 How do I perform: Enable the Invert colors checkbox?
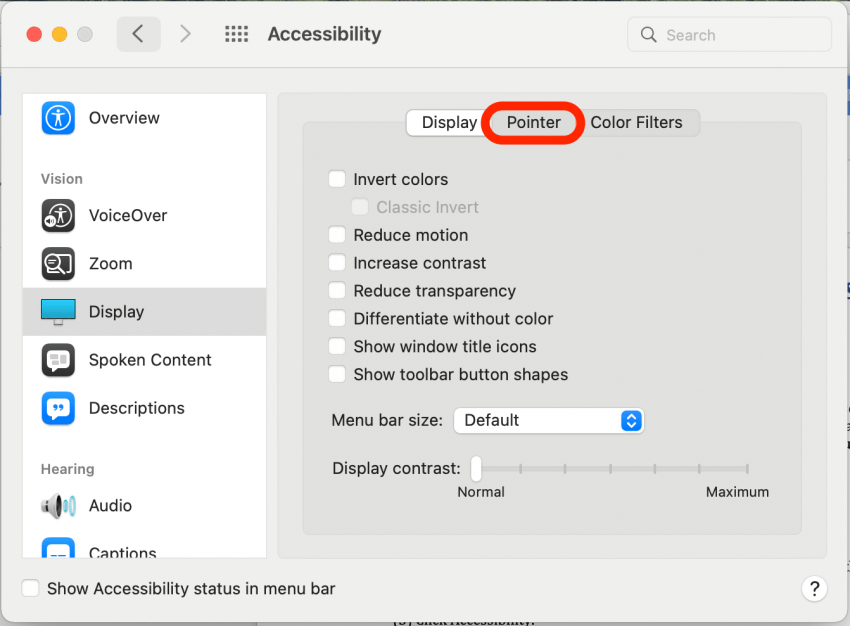tap(337, 179)
